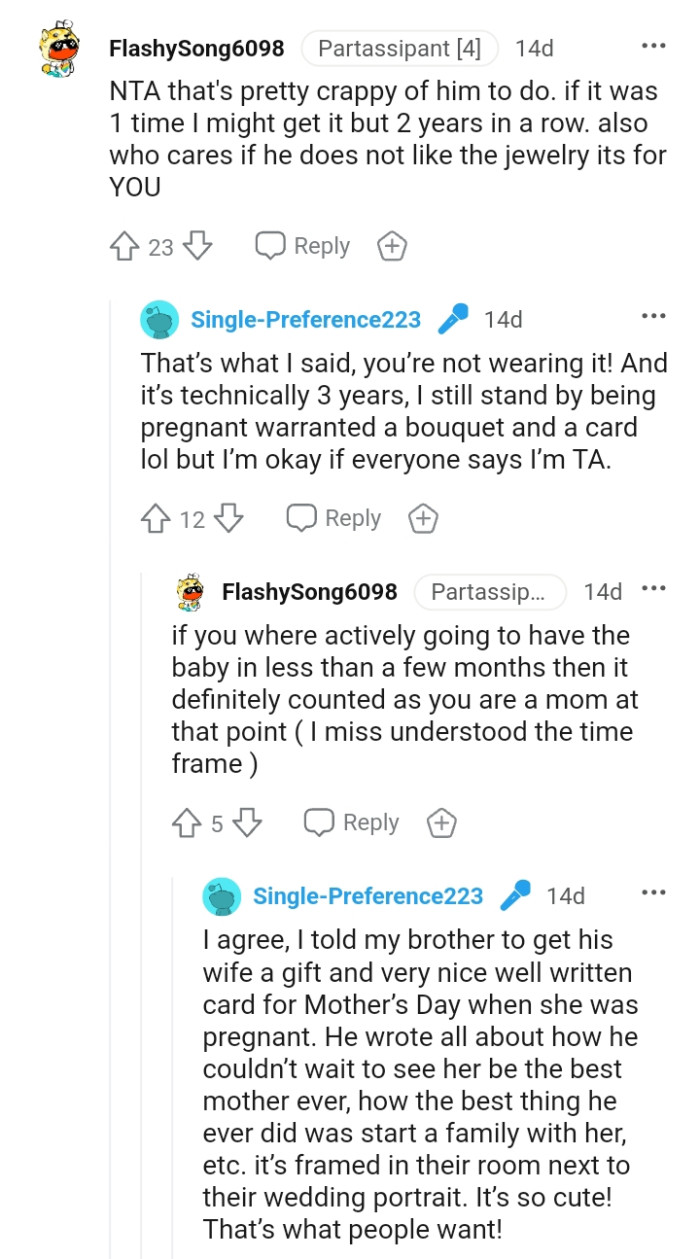Open the overflow menu on the top comment
Screen dimensions: 700x1259
pyautogui.click(x=654, y=46)
